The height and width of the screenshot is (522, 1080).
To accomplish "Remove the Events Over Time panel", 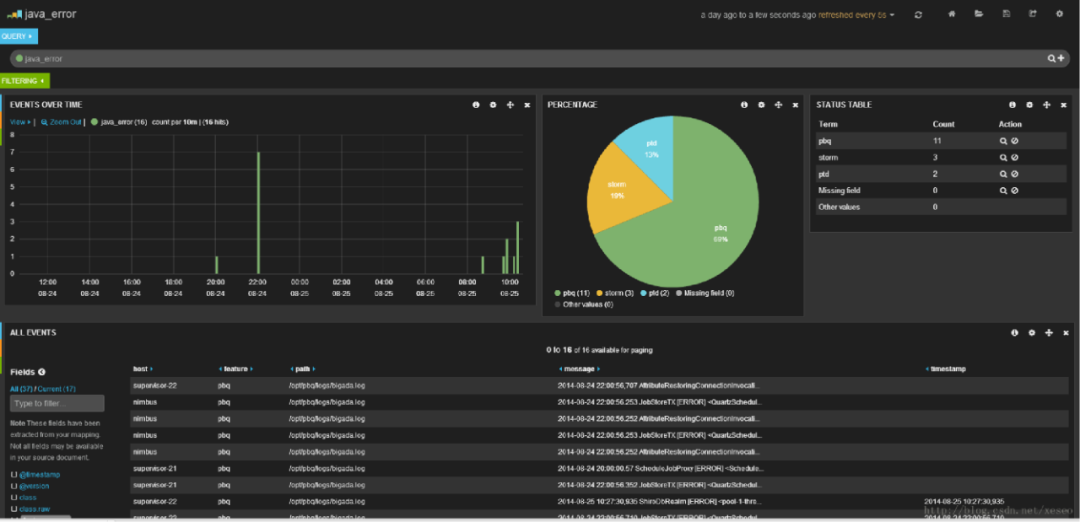I will click(x=527, y=105).
